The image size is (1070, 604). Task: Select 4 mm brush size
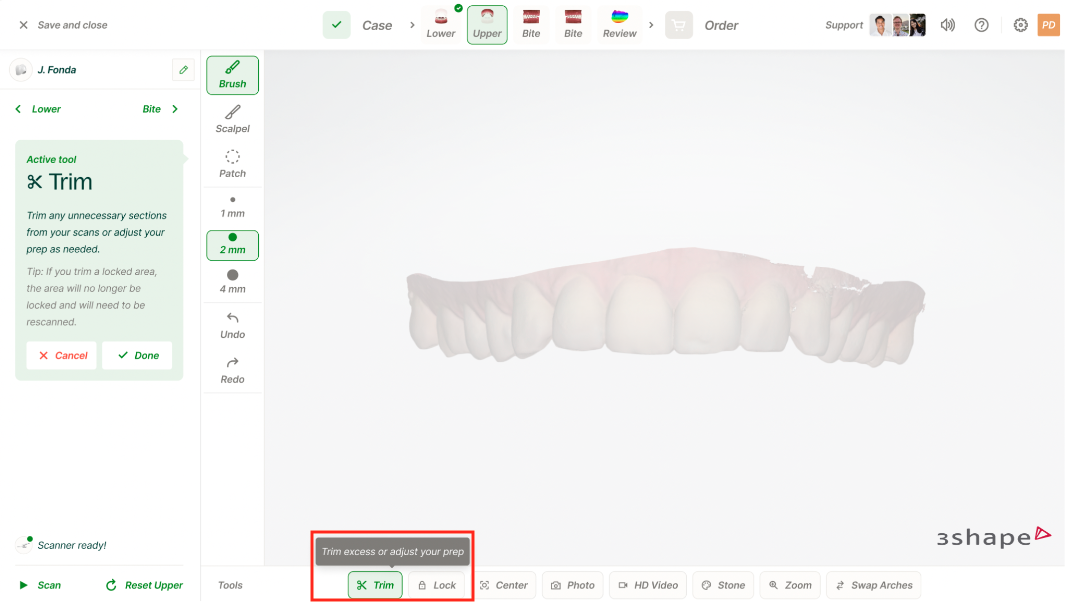click(232, 281)
